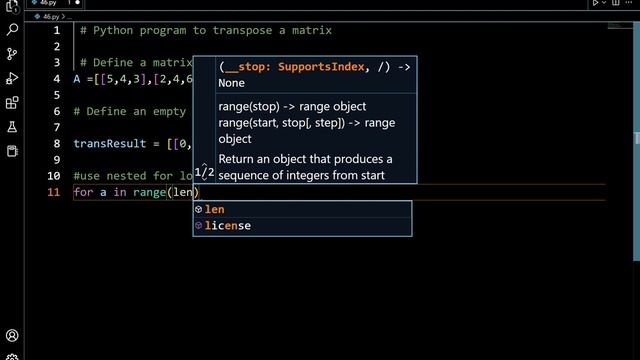
Task: Select the len autocomplete suggestion
Action: (x=302, y=209)
